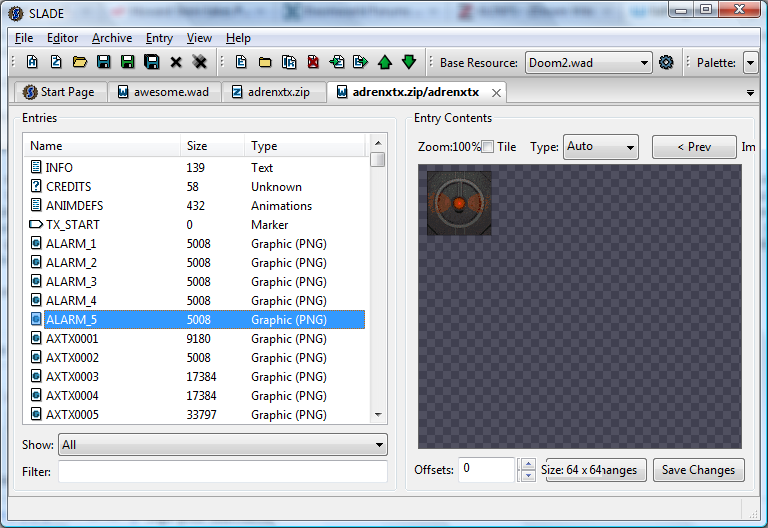Switch to the awesome.wad tab
This screenshot has width=768, height=528.
pos(165,92)
